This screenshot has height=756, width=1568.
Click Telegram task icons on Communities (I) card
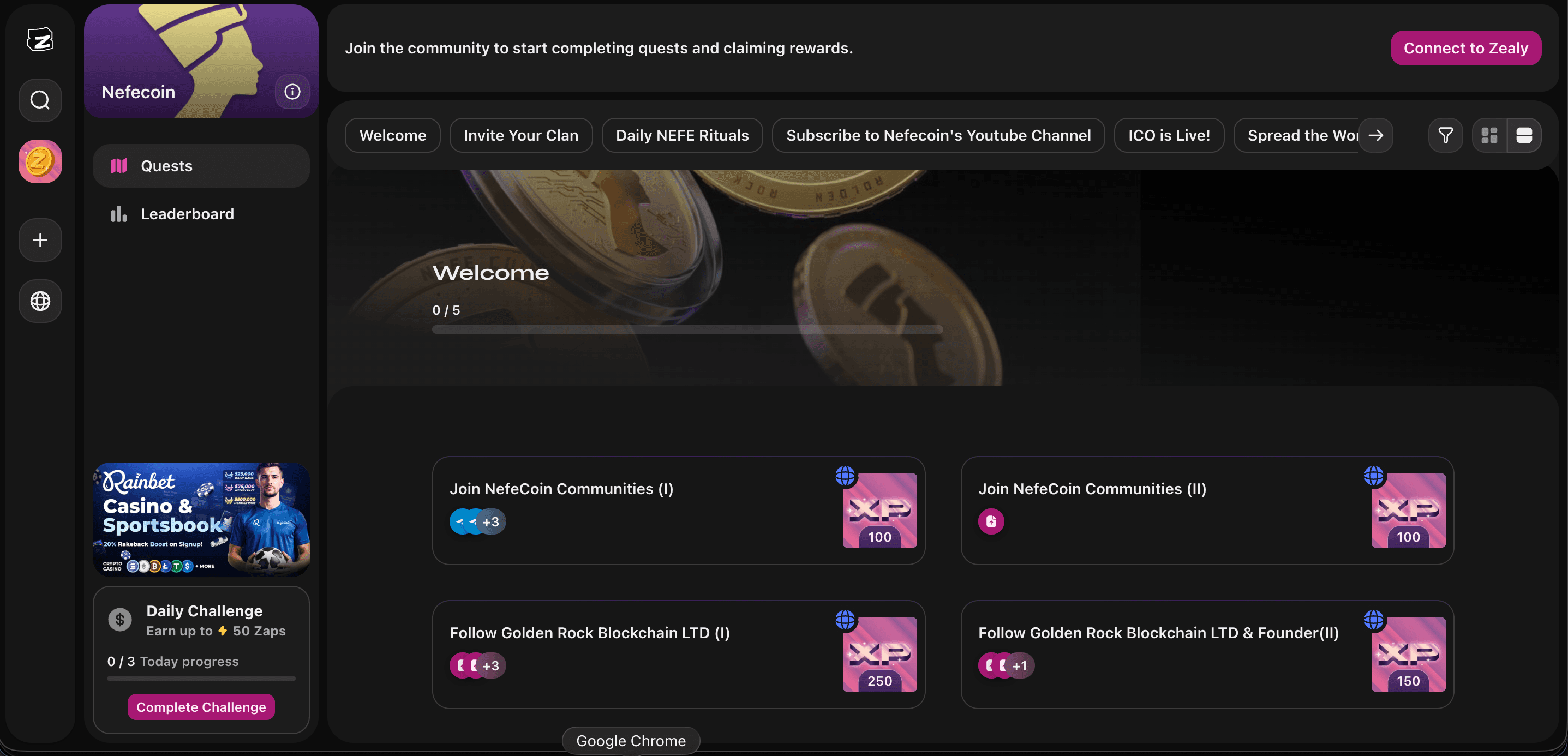[478, 521]
